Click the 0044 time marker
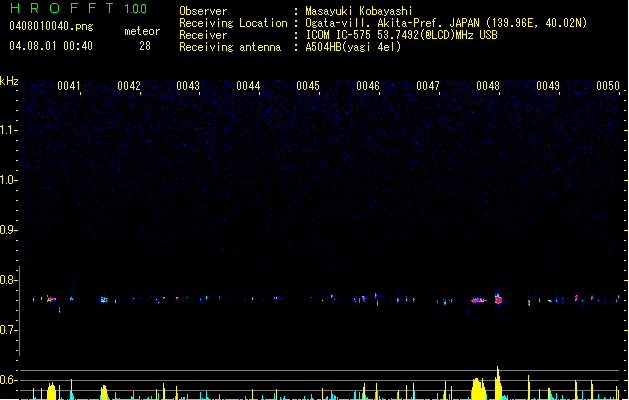 [248, 86]
